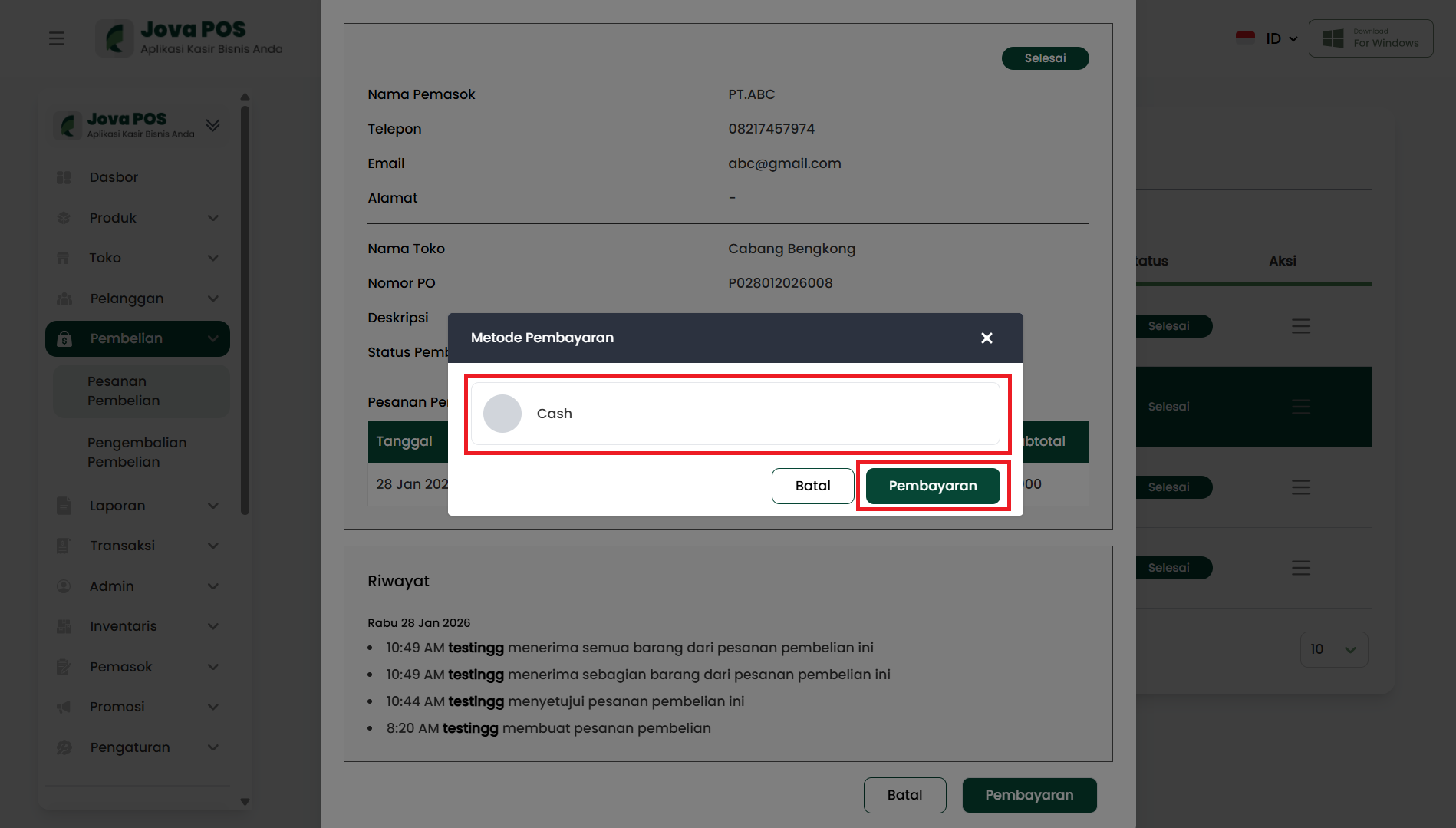Screen dimensions: 1456x828
Task: Open the ID language dropdown
Action: click(1267, 38)
